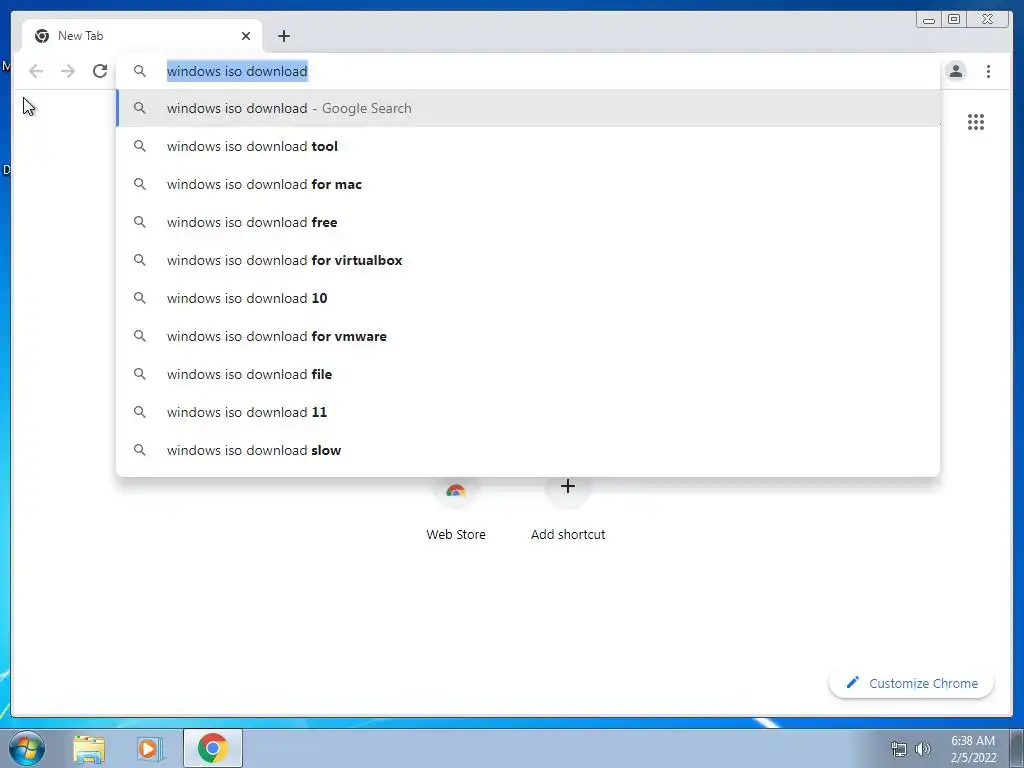The width and height of the screenshot is (1024, 768).
Task: Click the Chrome taskbar icon
Action: point(213,748)
